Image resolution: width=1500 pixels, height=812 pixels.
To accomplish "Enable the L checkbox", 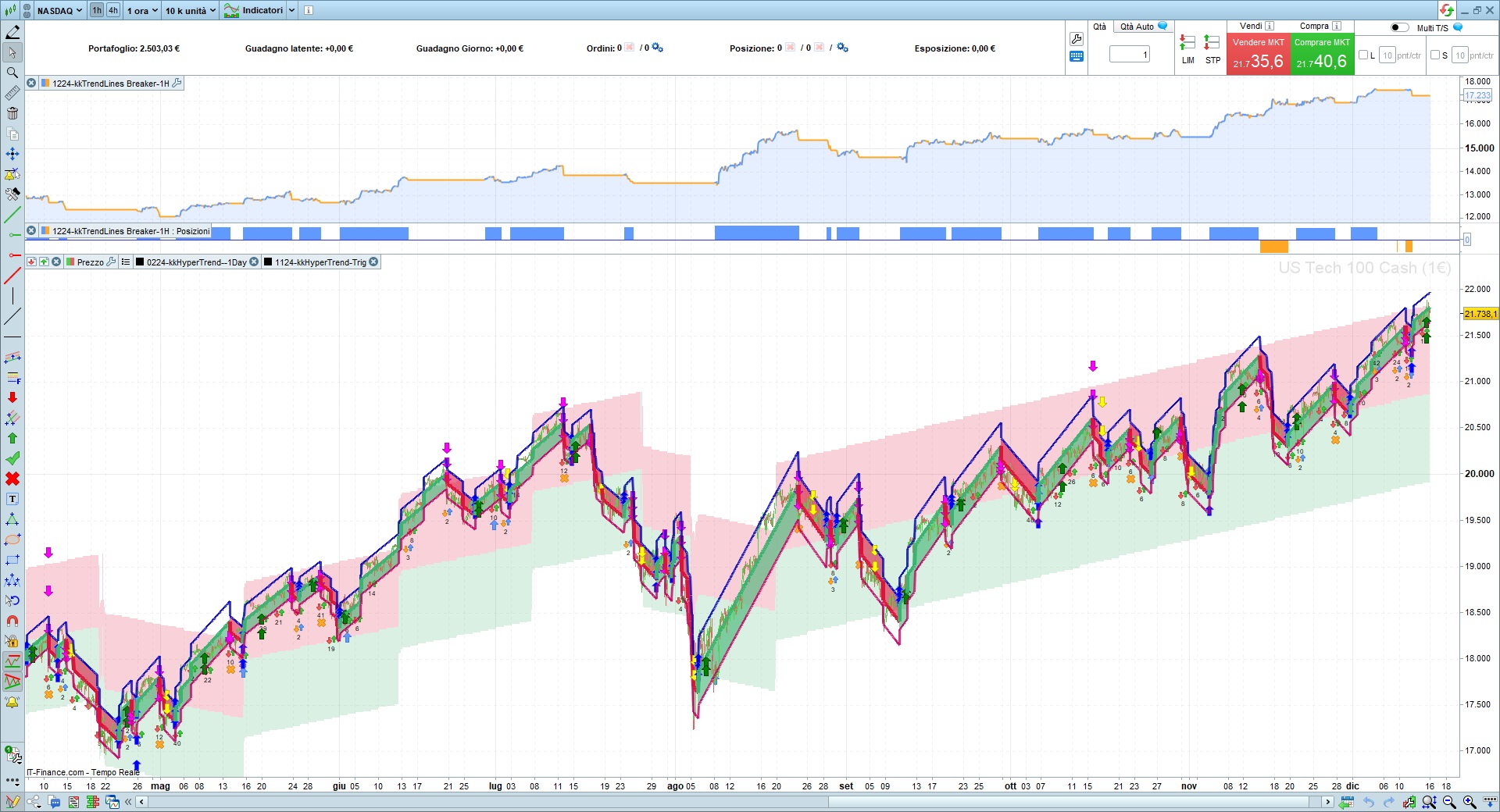I will coord(1363,55).
